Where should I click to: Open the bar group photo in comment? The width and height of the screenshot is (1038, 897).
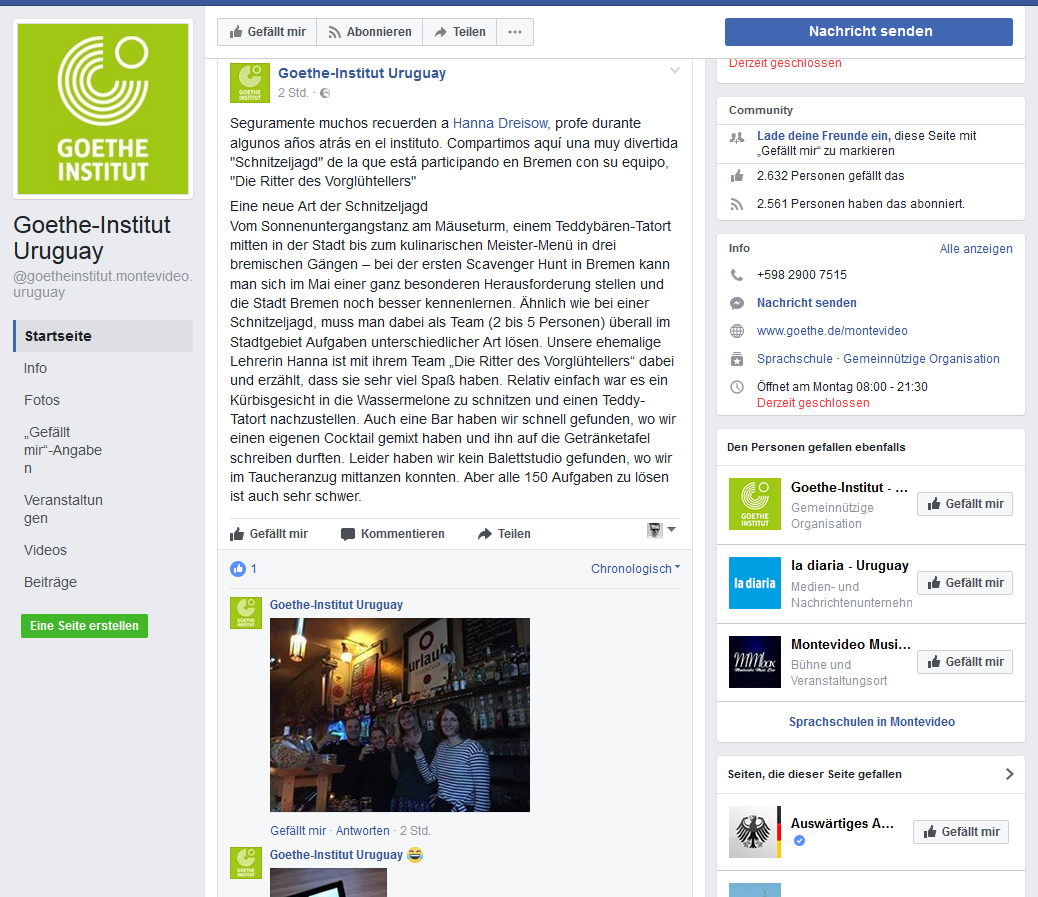click(x=399, y=714)
